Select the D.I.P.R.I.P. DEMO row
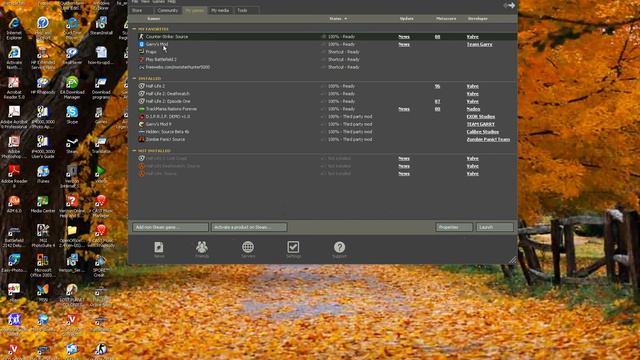640x360 pixels. [323, 116]
